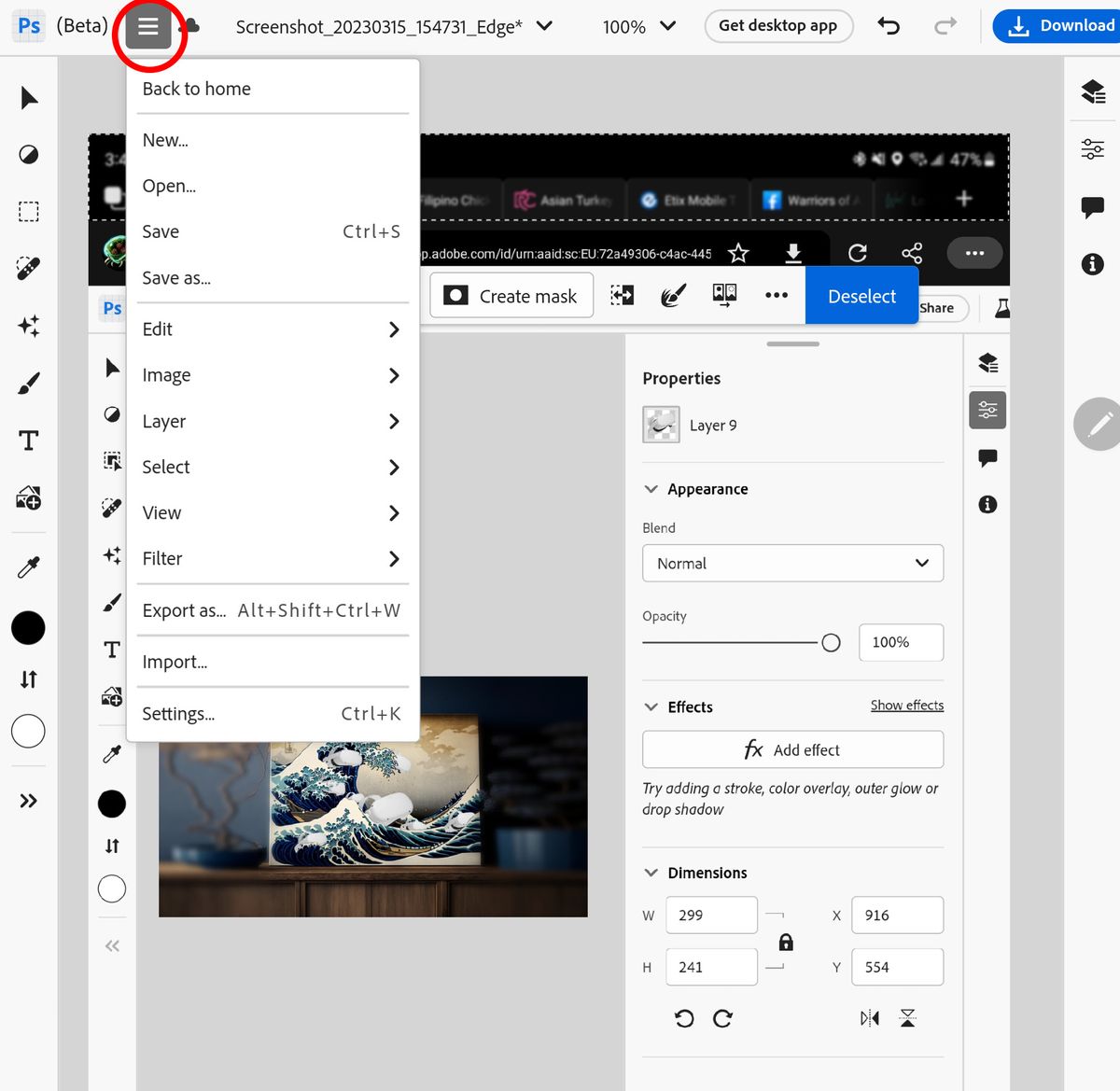Click the Photoshop Ps logo at top left

click(x=29, y=25)
